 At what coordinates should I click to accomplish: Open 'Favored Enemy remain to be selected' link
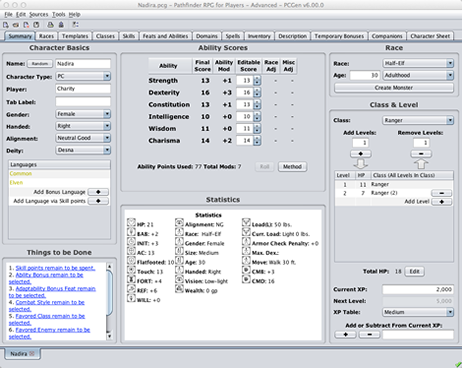[49, 333]
